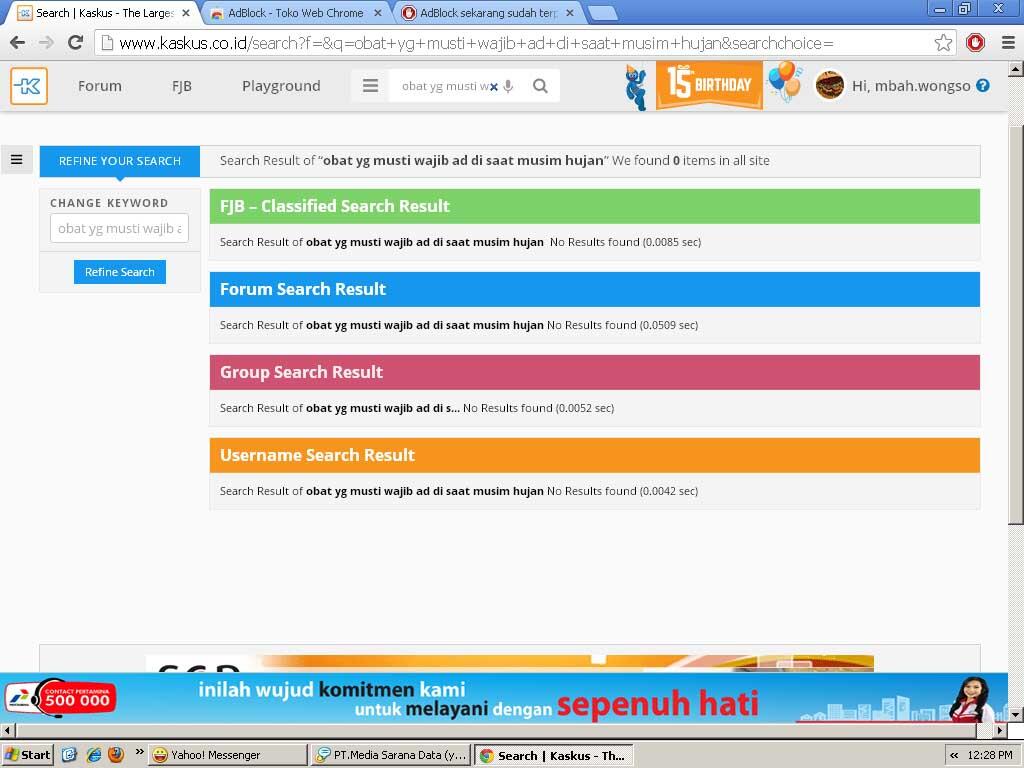Screen dimensions: 1024x768
Task: Click the 'We found 0 items' summary text
Action: click(691, 161)
